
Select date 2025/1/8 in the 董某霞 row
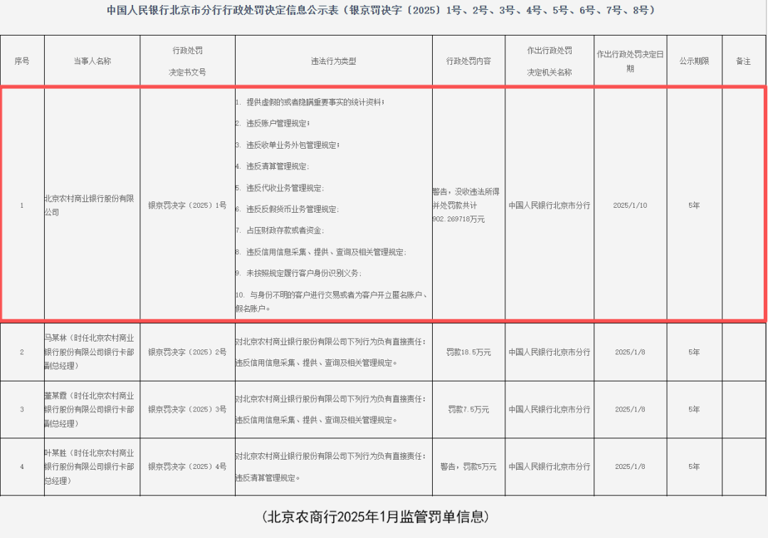(630, 409)
